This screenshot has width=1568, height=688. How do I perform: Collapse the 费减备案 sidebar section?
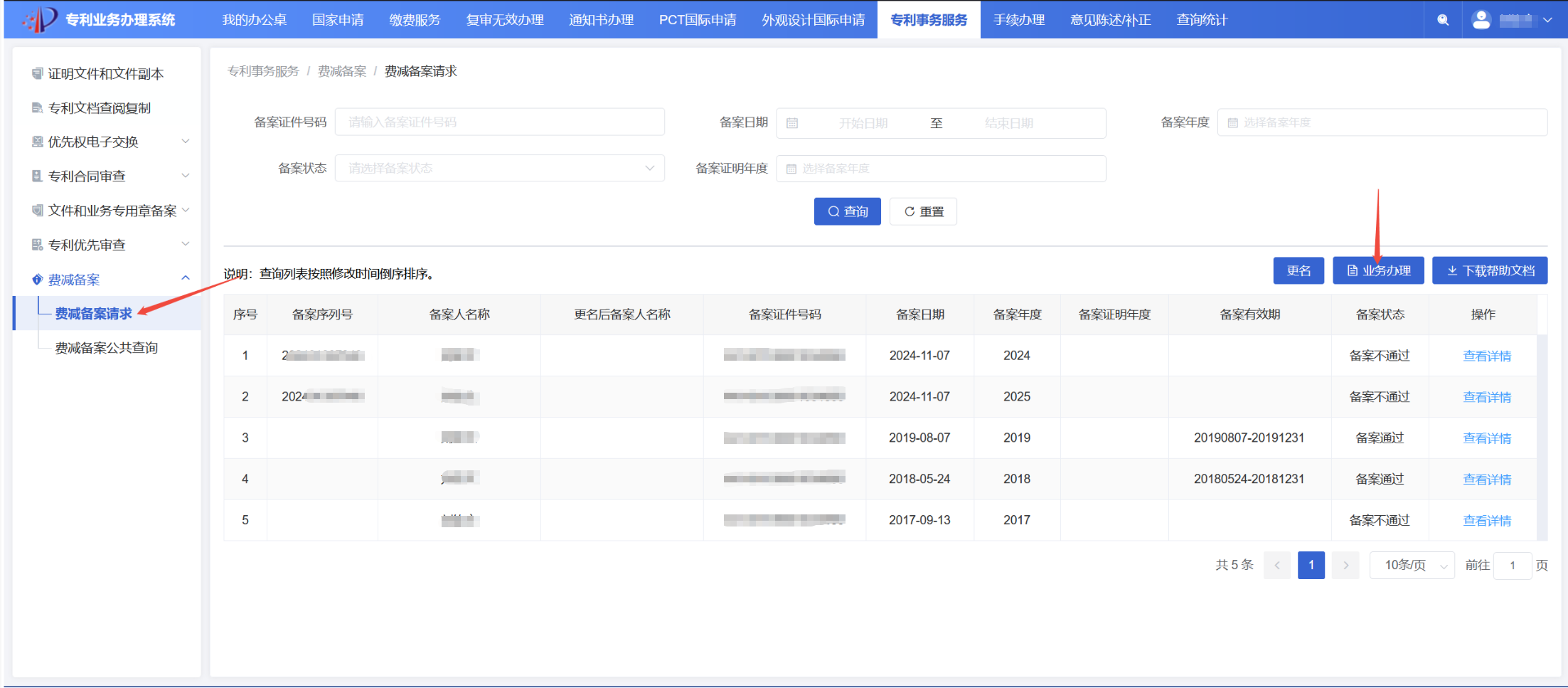(186, 278)
